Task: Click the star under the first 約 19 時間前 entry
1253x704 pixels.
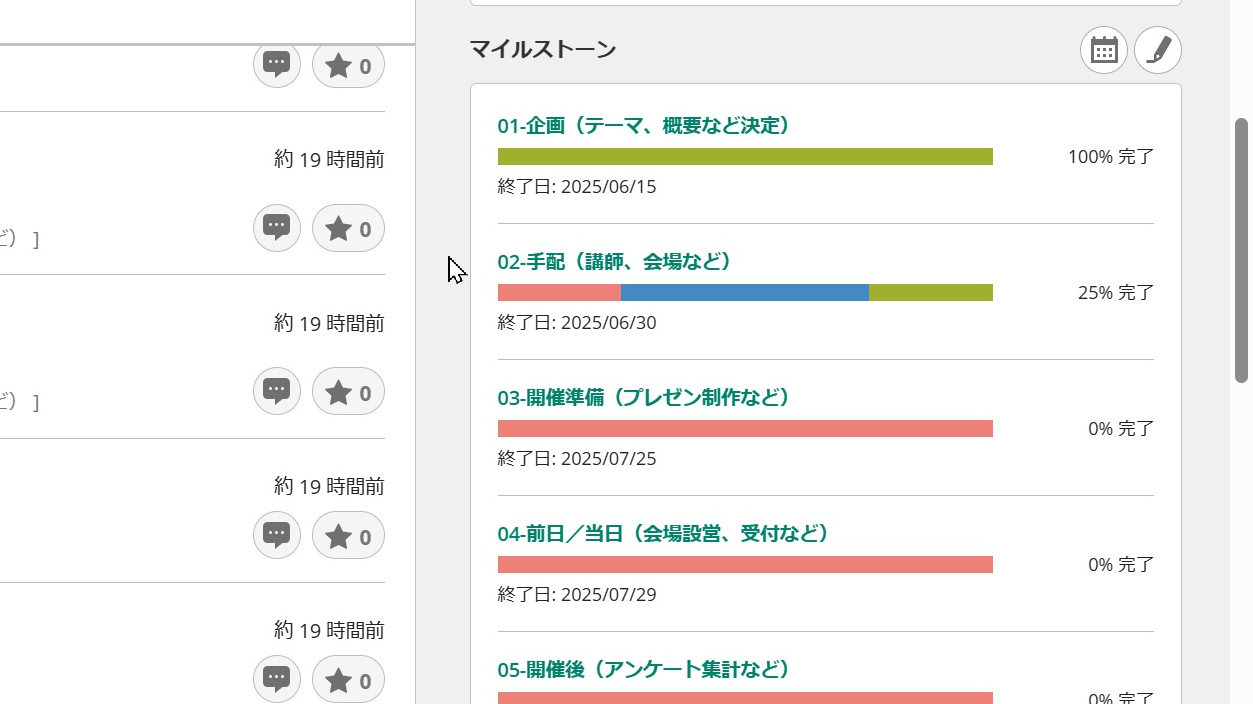Action: click(348, 229)
